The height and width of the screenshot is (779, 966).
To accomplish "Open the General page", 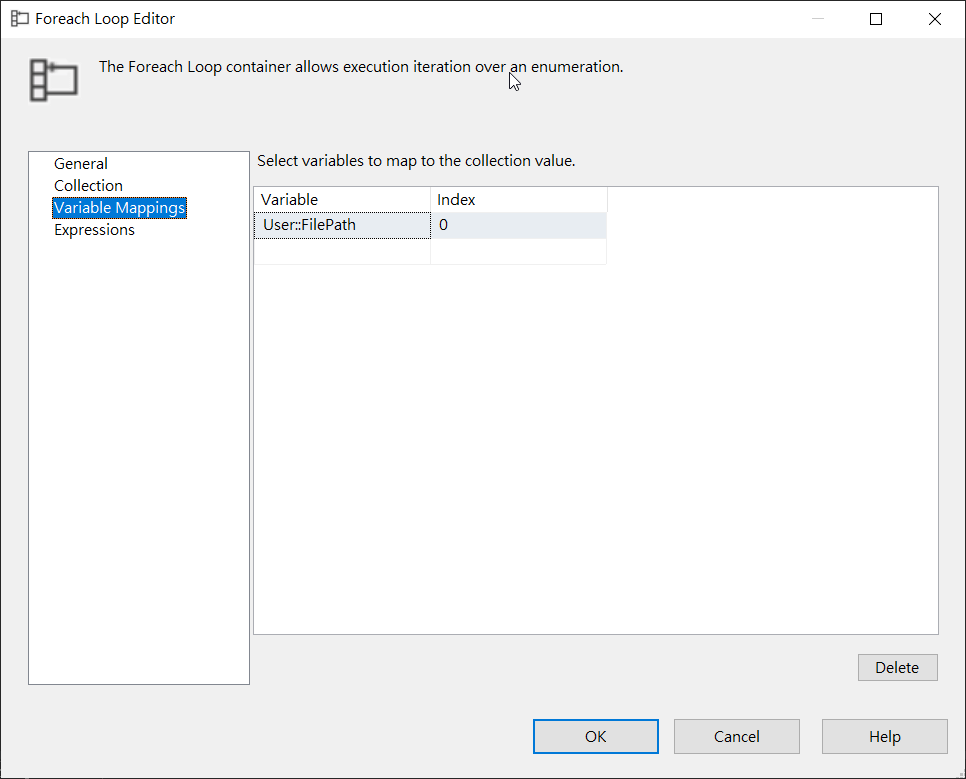I will tap(81, 164).
